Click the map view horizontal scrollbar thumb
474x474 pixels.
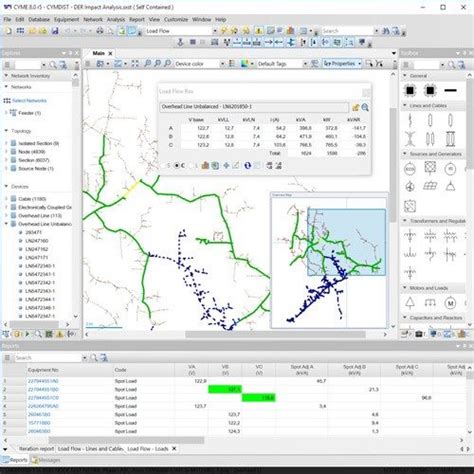(x=275, y=334)
